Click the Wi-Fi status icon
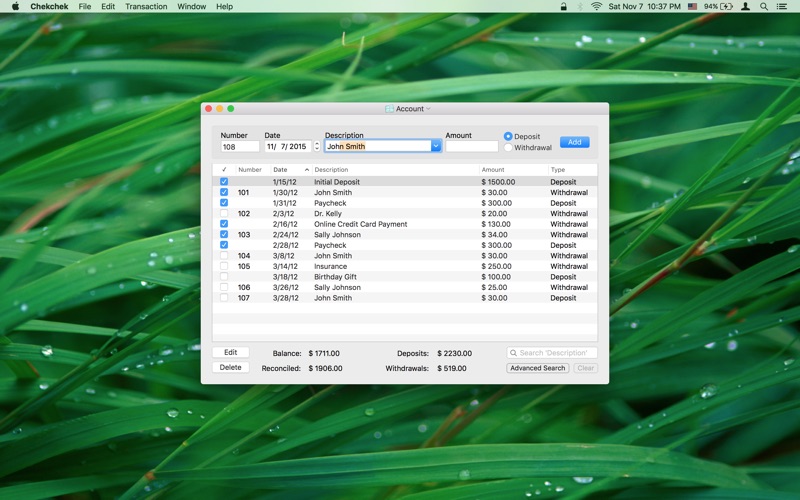This screenshot has height=500, width=800. point(597,6)
